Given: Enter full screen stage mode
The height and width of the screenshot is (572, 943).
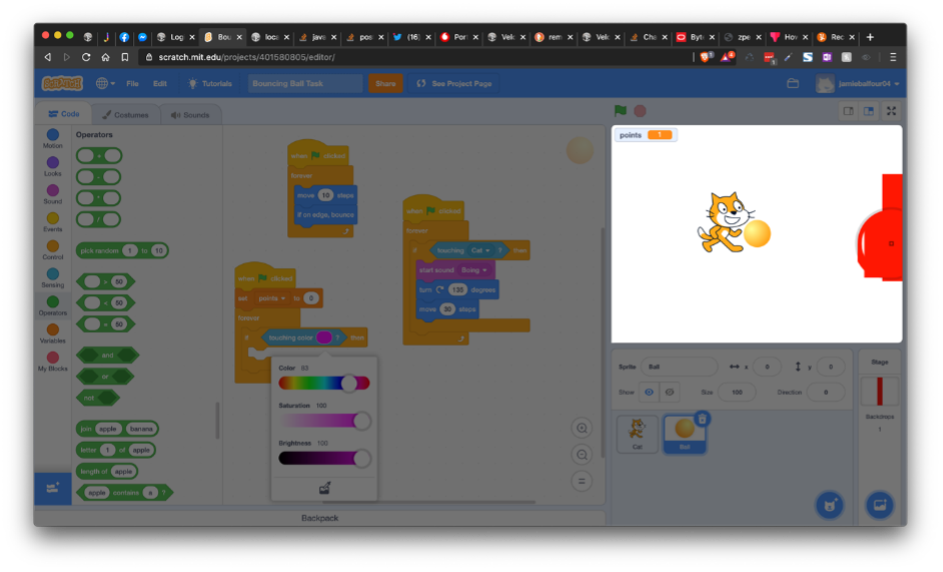Looking at the screenshot, I should pyautogui.click(x=891, y=111).
